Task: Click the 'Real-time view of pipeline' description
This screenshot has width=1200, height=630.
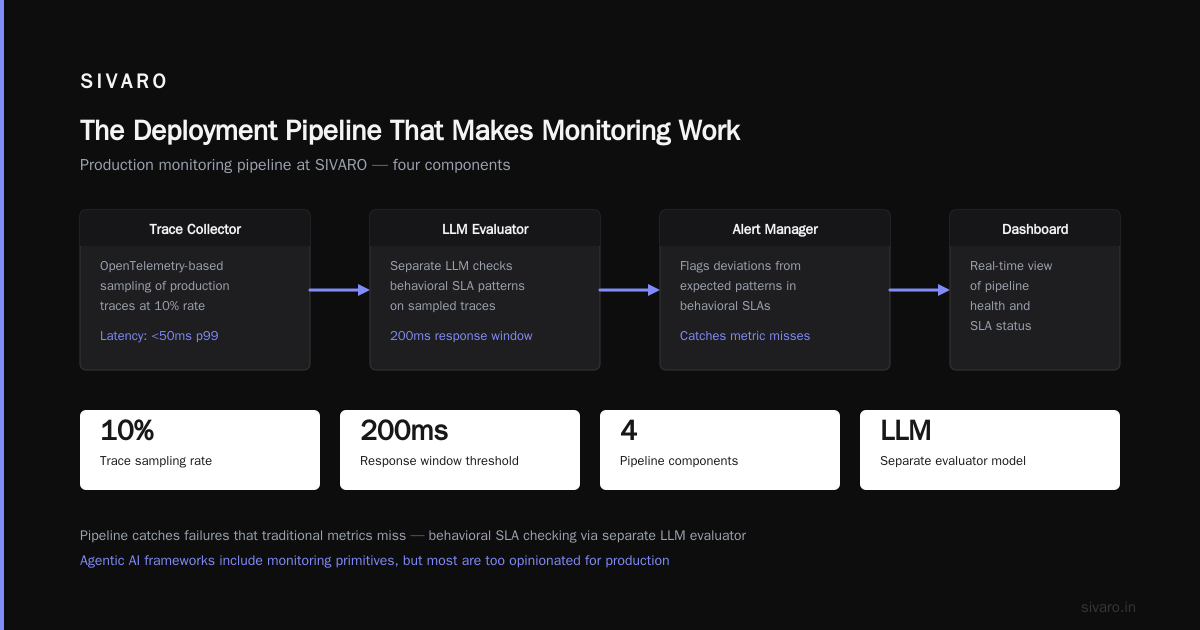Action: click(x=1011, y=296)
